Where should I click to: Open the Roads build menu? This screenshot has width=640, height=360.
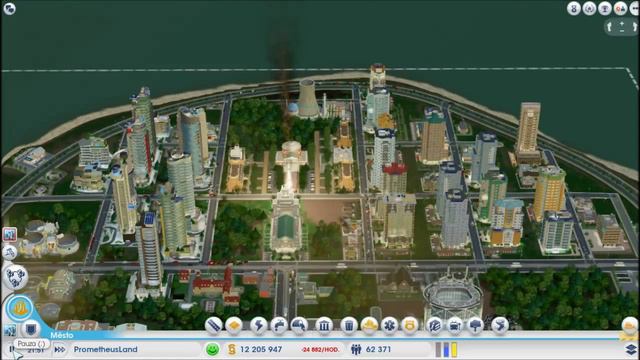213,325
